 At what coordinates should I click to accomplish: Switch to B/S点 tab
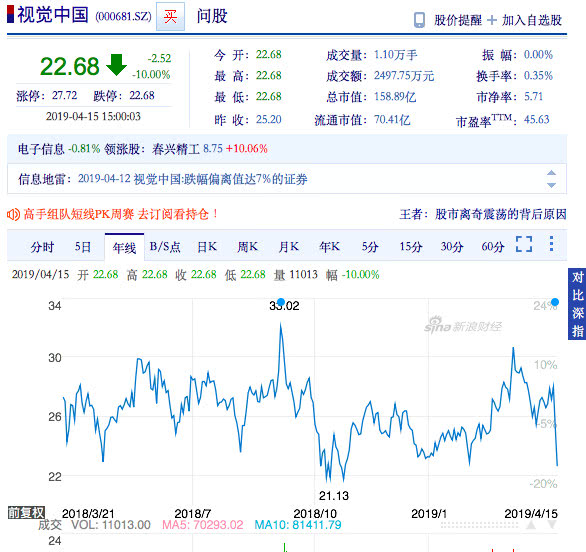pos(165,247)
